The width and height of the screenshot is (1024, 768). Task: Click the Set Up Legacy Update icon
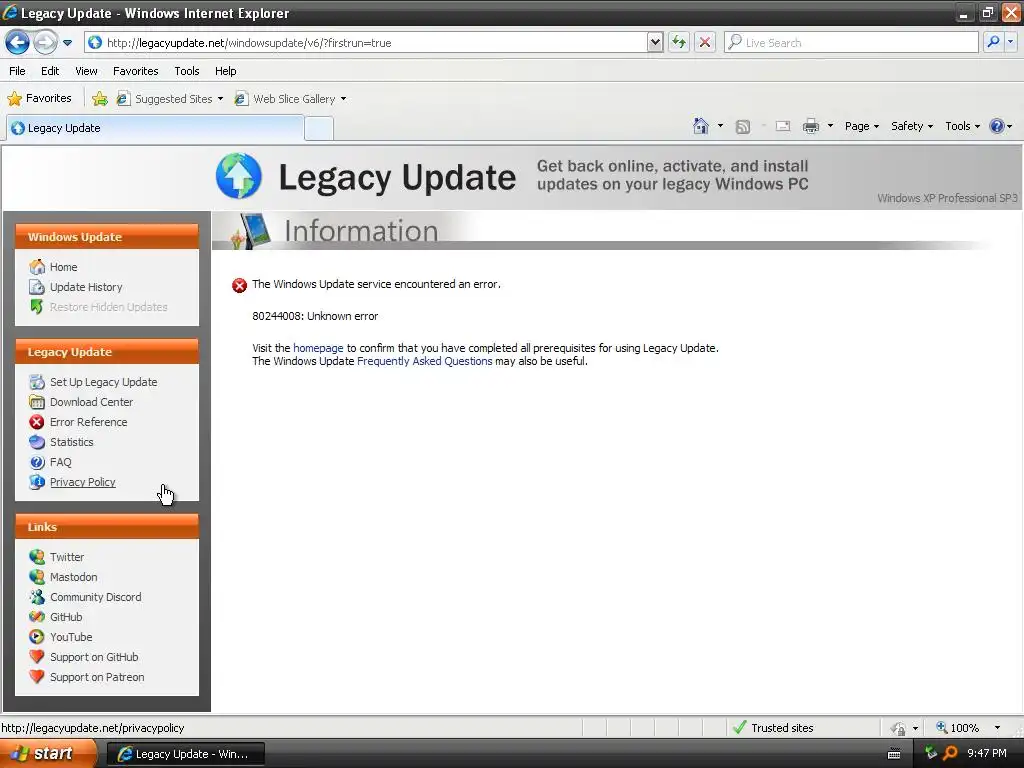coord(37,382)
